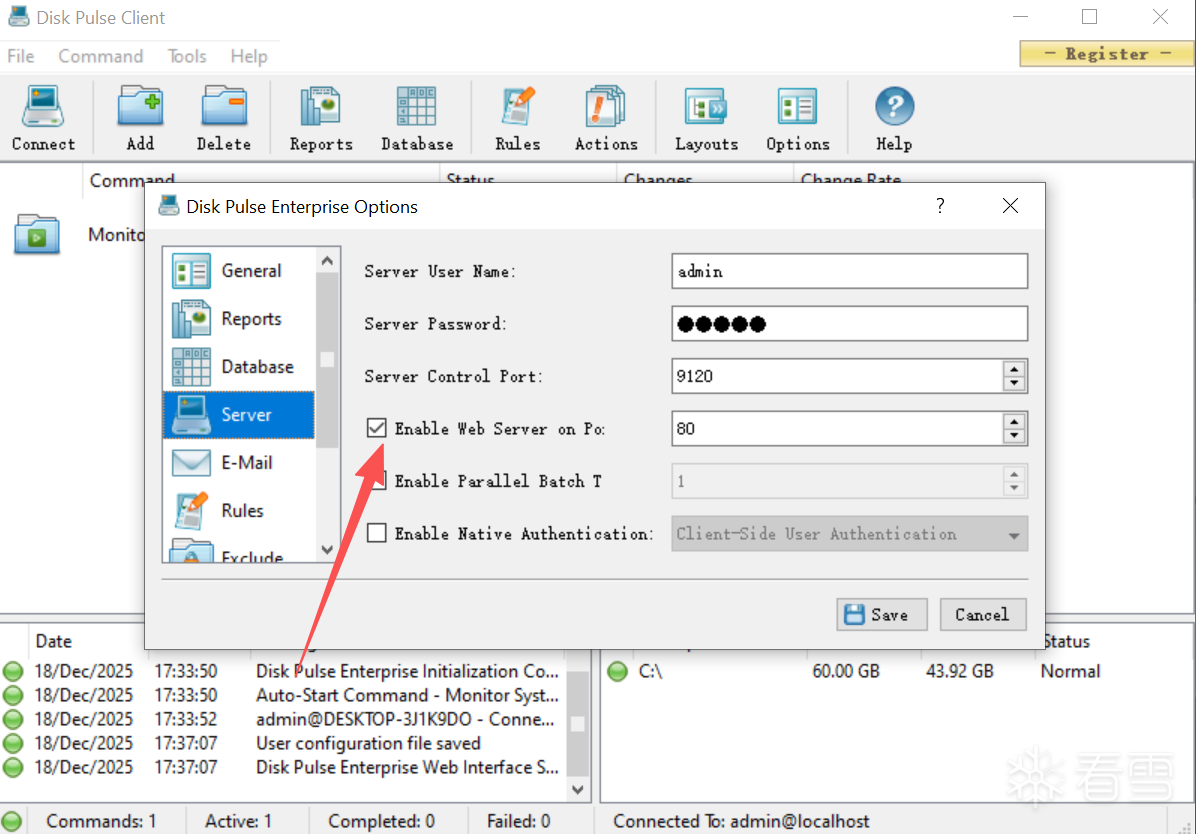1196x834 pixels.
Task: Decrease the web server port value
Action: coord(1014,436)
